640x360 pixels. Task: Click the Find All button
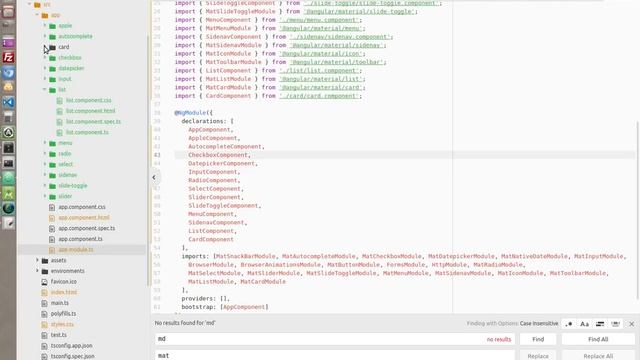click(598, 339)
